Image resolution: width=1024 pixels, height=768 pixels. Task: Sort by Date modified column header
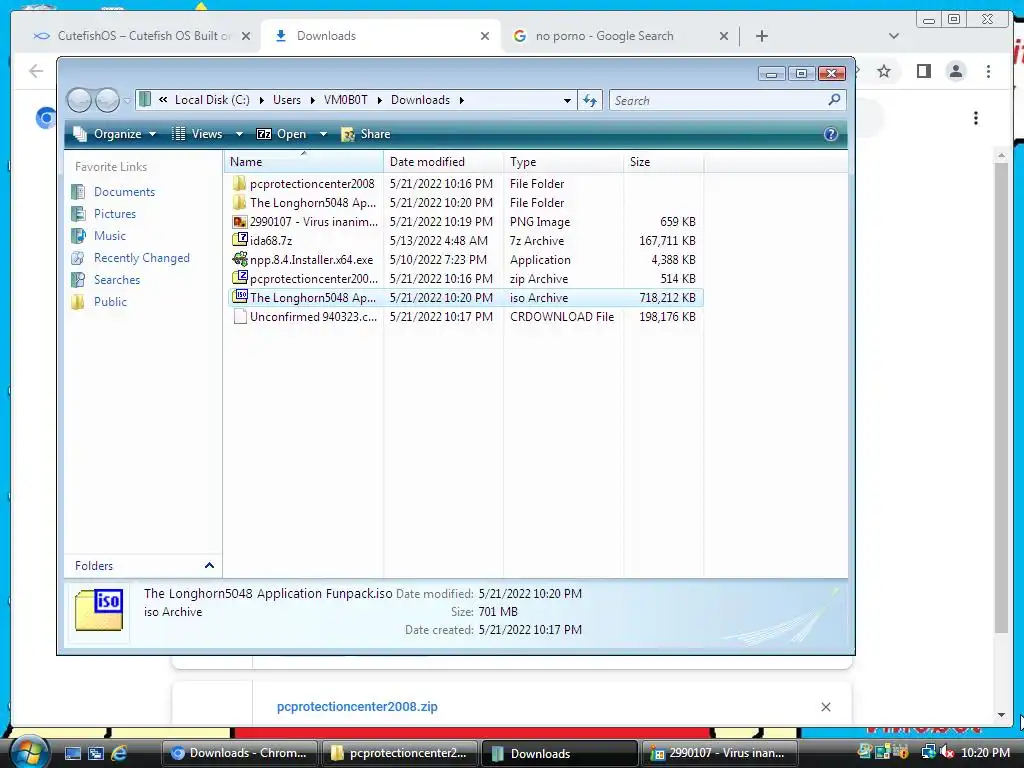tap(443, 161)
